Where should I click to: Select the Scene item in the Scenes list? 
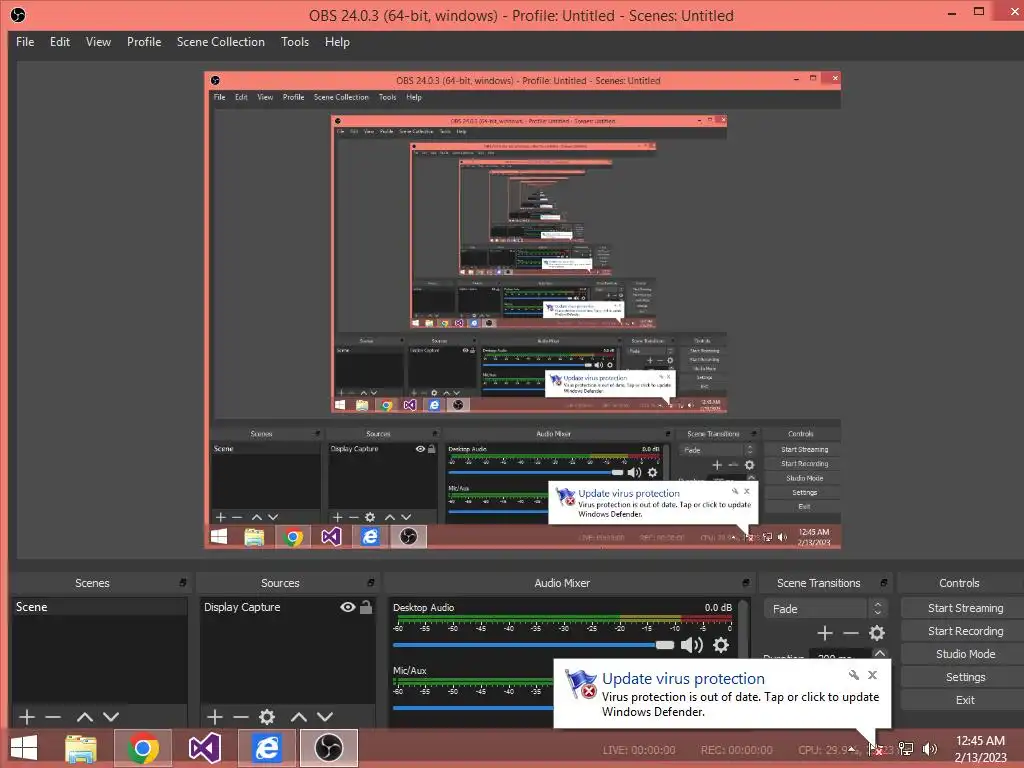[x=99, y=607]
